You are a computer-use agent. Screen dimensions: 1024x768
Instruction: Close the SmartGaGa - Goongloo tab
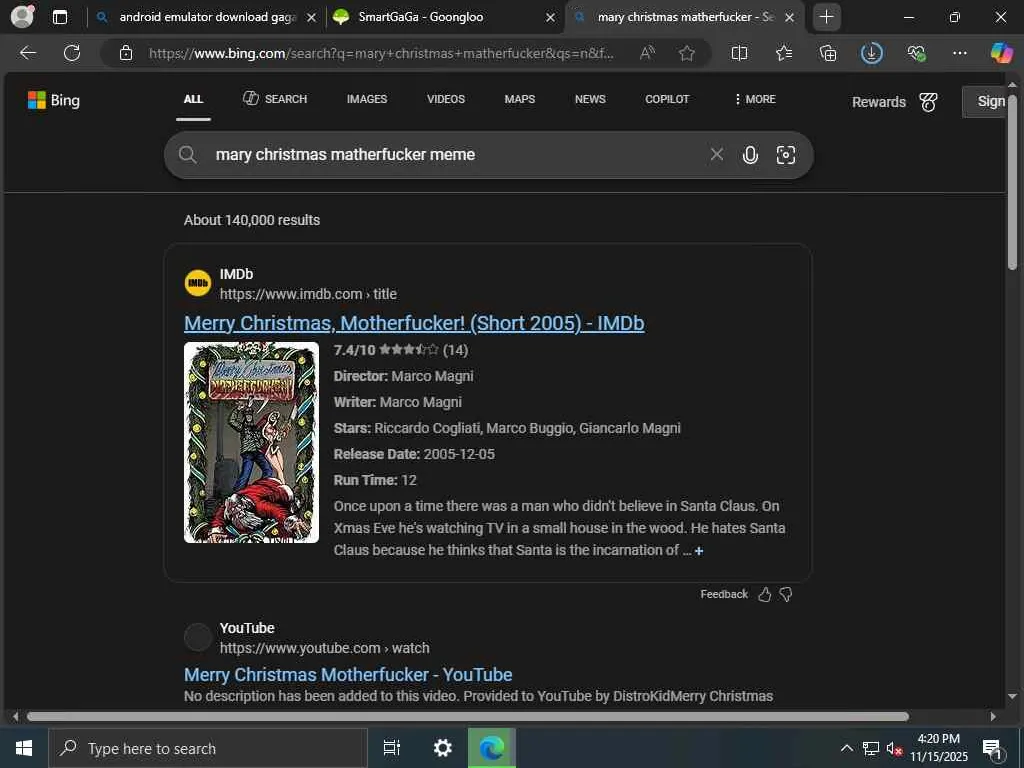551,18
